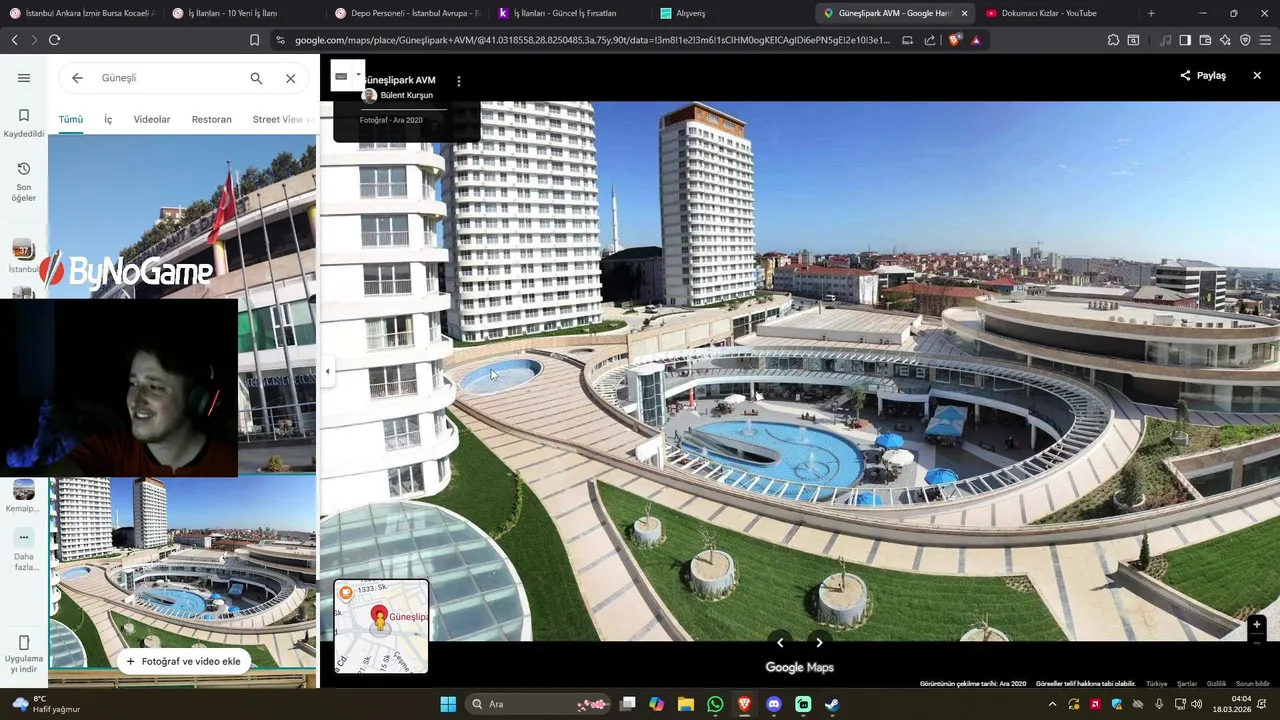Go to next photo arrow
Image resolution: width=1280 pixels, height=720 pixels.
tap(819, 643)
